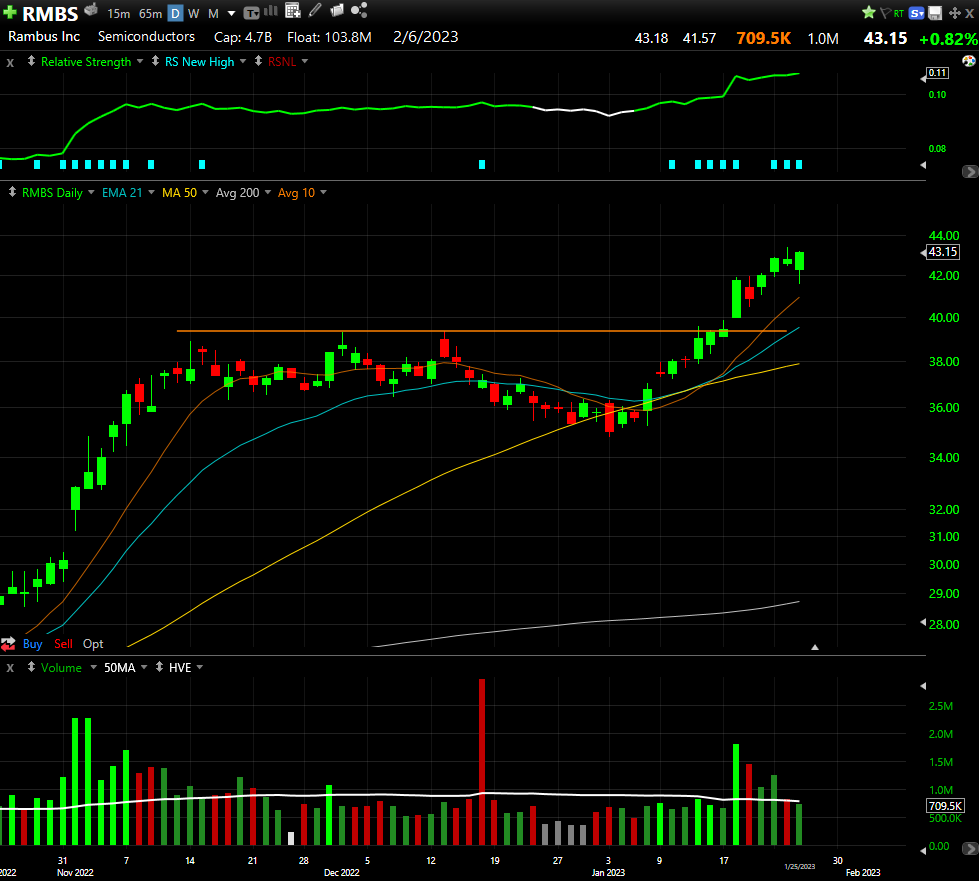Screen dimensions: 979x881
Task: Click the Sell link
Action: (64, 644)
